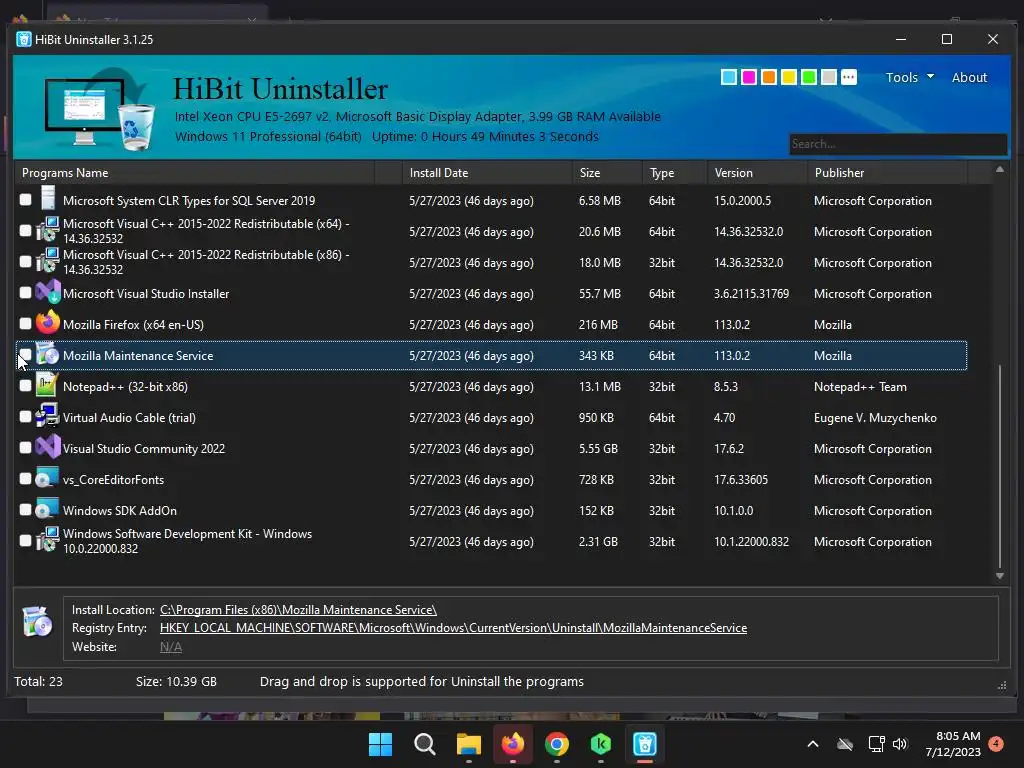
Task: Check the Microsoft Visual Studio Installer checkbox
Action: click(x=25, y=292)
